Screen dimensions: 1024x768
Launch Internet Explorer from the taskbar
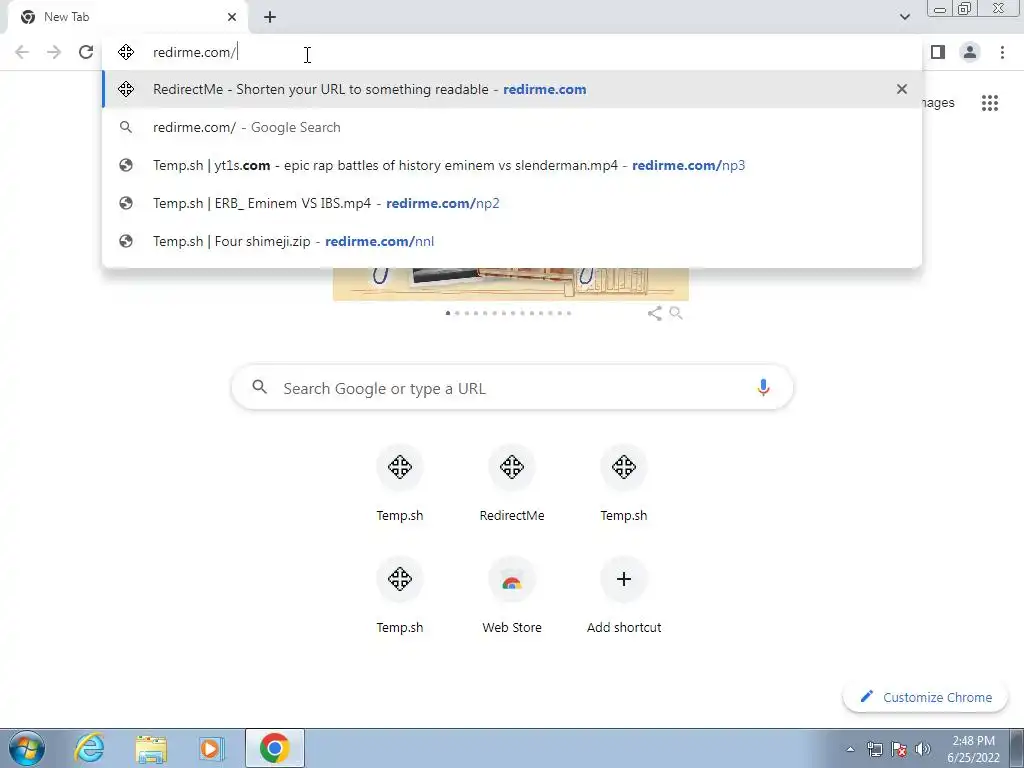tap(89, 748)
